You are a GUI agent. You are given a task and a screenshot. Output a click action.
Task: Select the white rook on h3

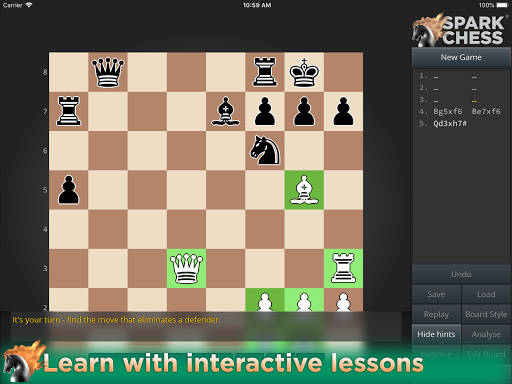click(343, 268)
